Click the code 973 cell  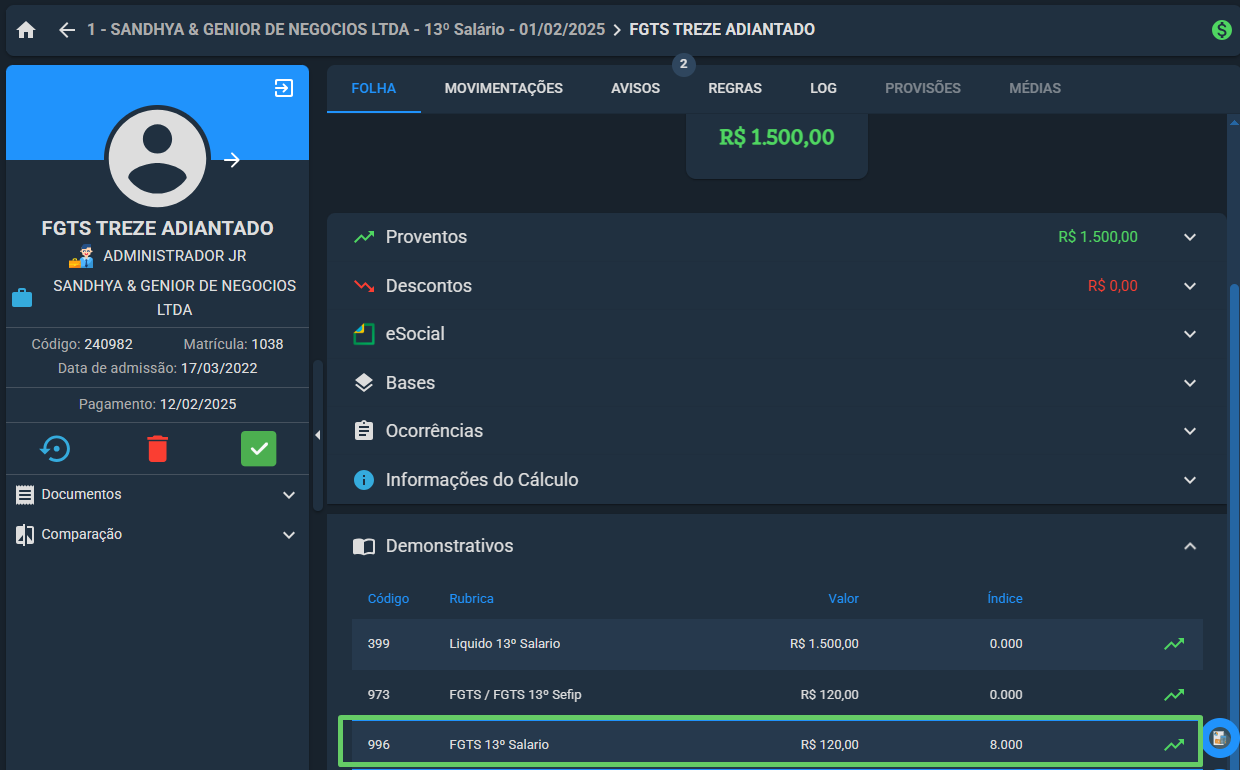(379, 695)
